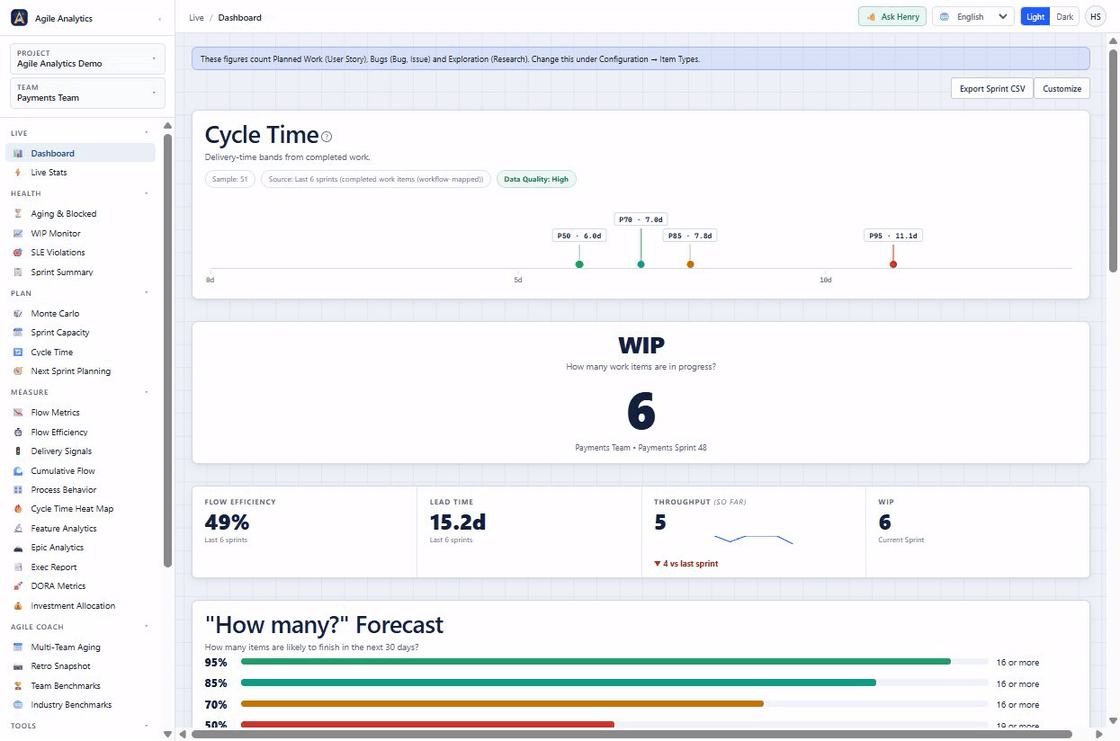The image size is (1120, 741).
Task: Click the 70% forecast progress bar
Action: (614, 704)
